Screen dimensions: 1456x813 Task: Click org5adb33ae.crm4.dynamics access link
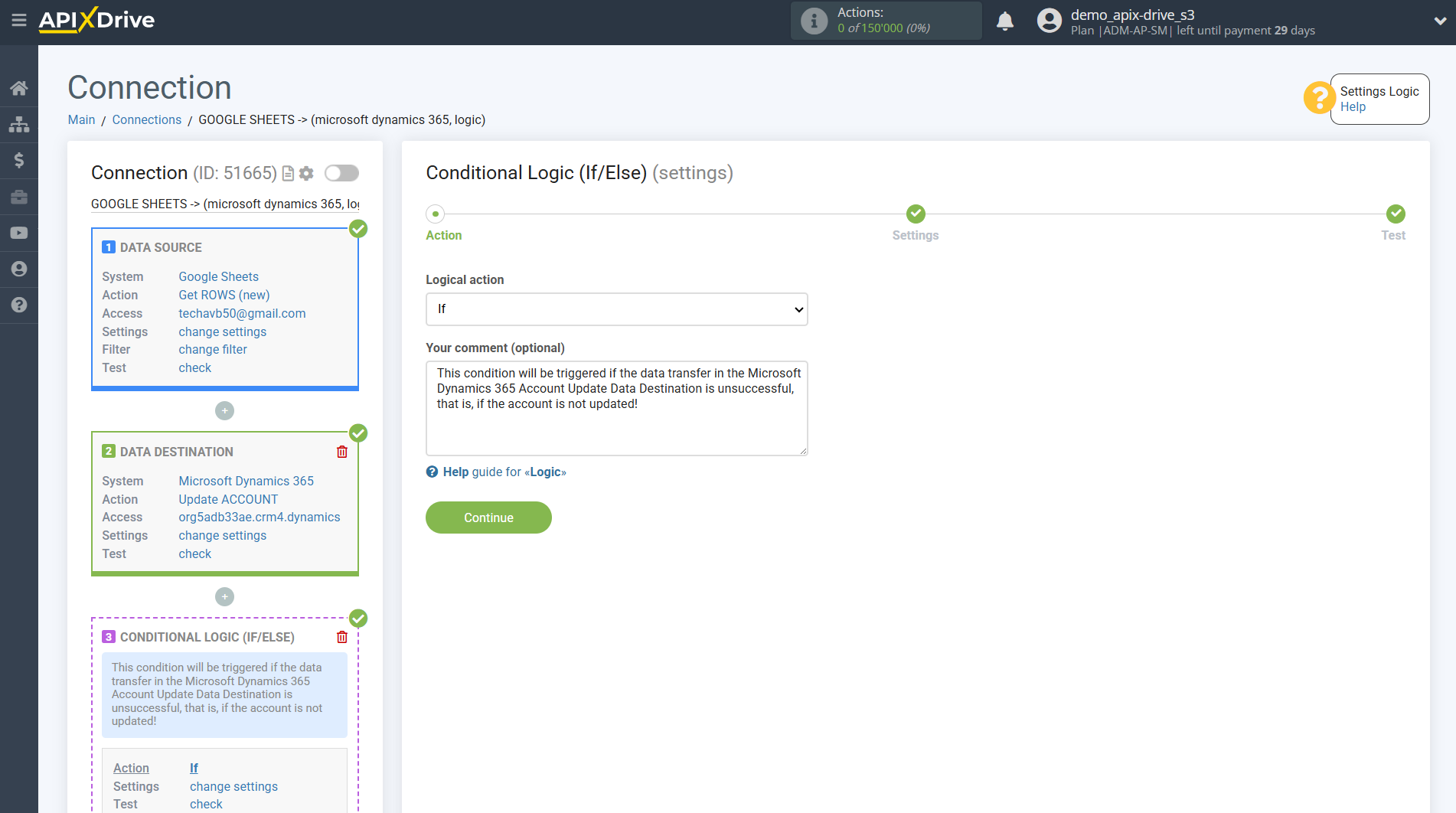pos(260,517)
